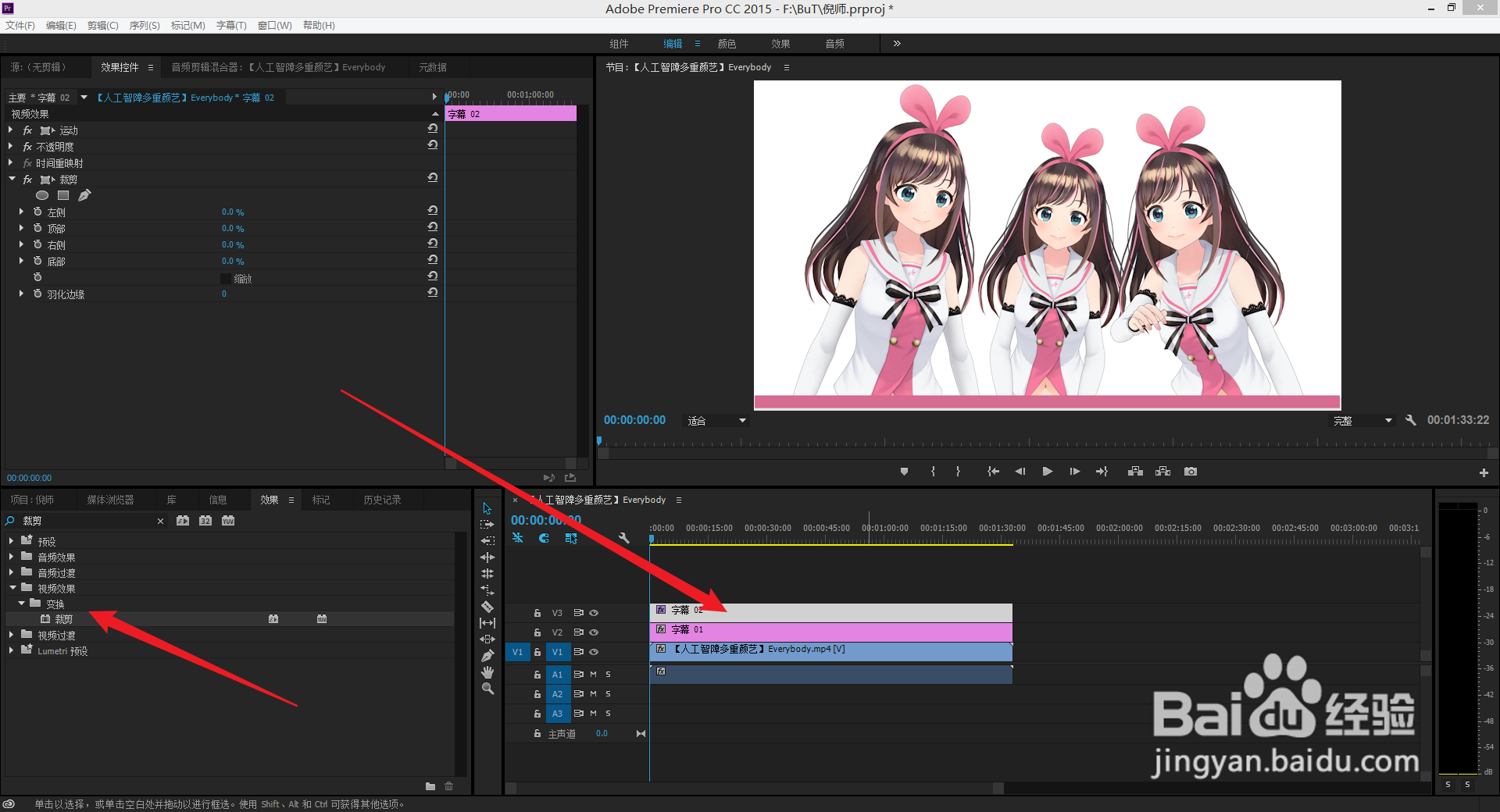This screenshot has width=1500, height=812.
Task: Solo audio track A2
Action: tap(609, 693)
